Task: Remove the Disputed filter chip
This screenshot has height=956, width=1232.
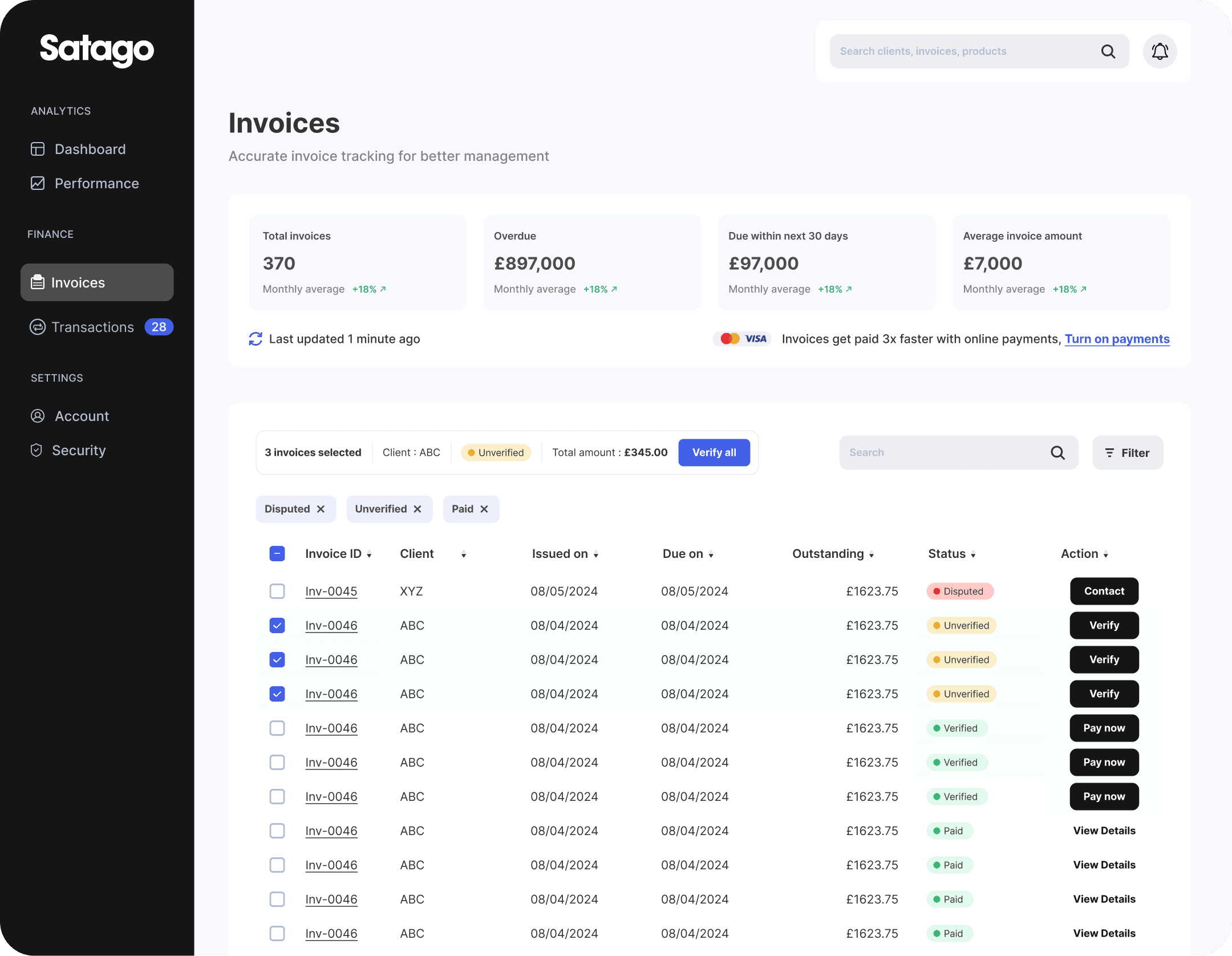Action: pyautogui.click(x=321, y=509)
